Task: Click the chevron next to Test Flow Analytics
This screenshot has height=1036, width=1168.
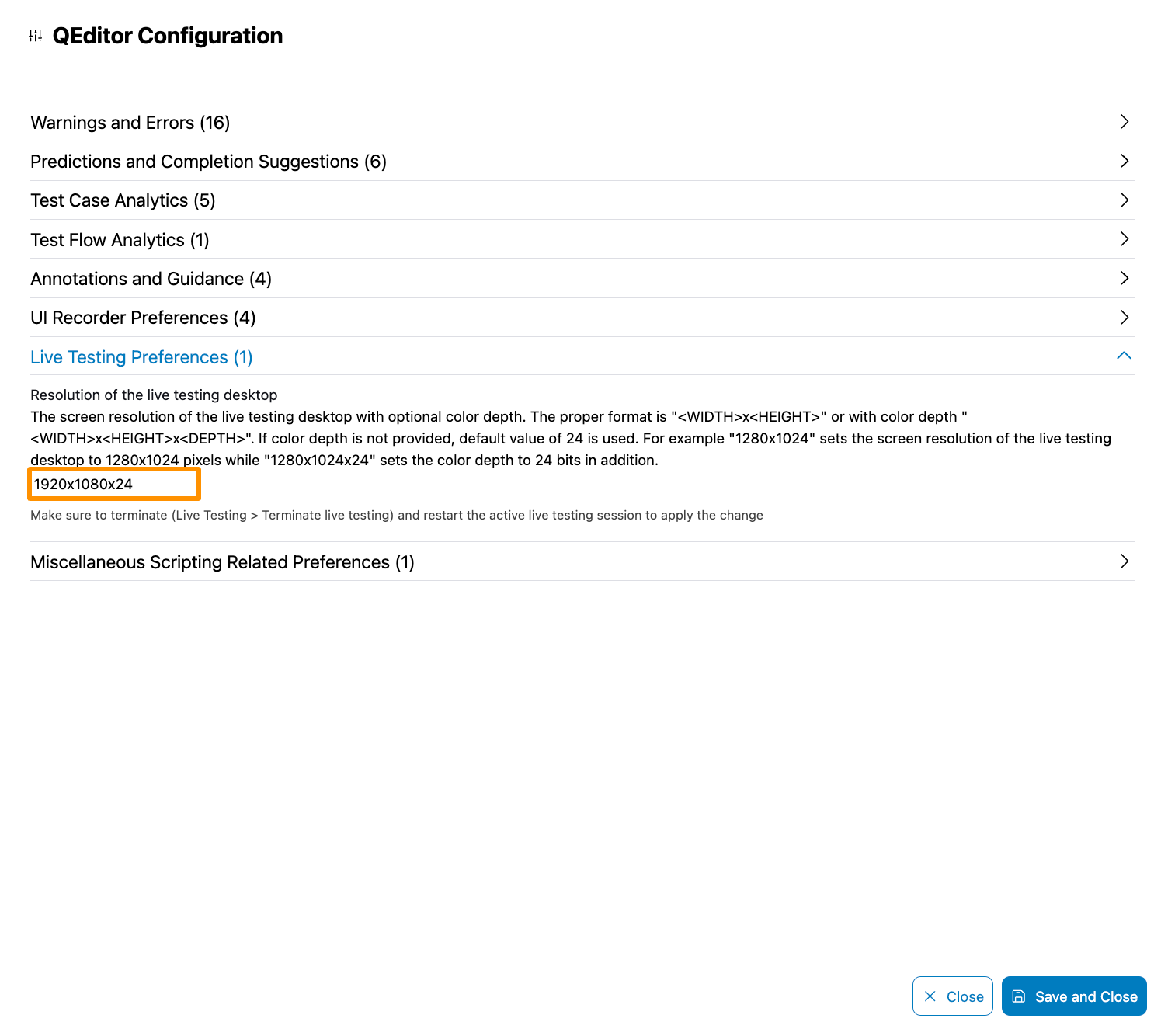Action: point(1124,239)
